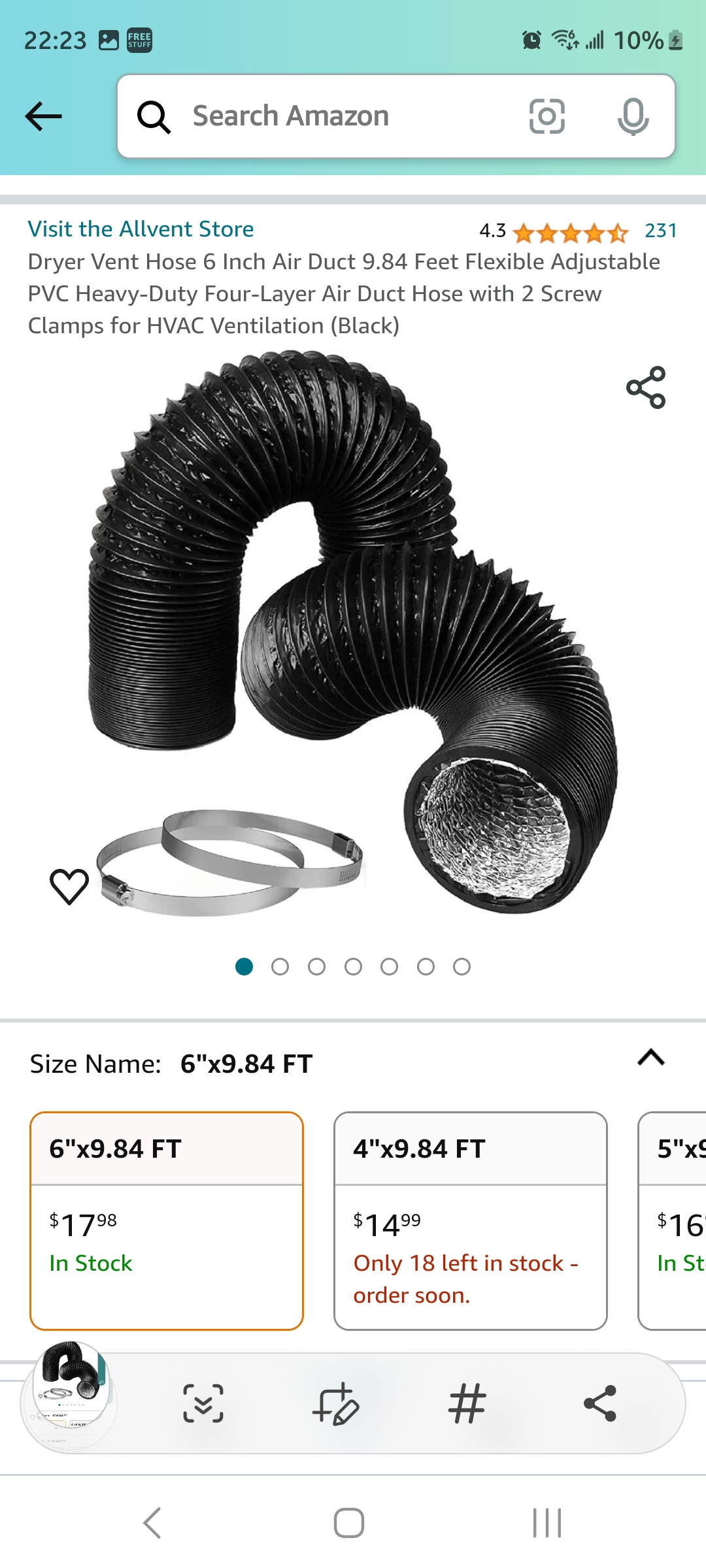Choose the 6"x9.84 FT size option
The width and height of the screenshot is (706, 1568).
click(167, 1220)
